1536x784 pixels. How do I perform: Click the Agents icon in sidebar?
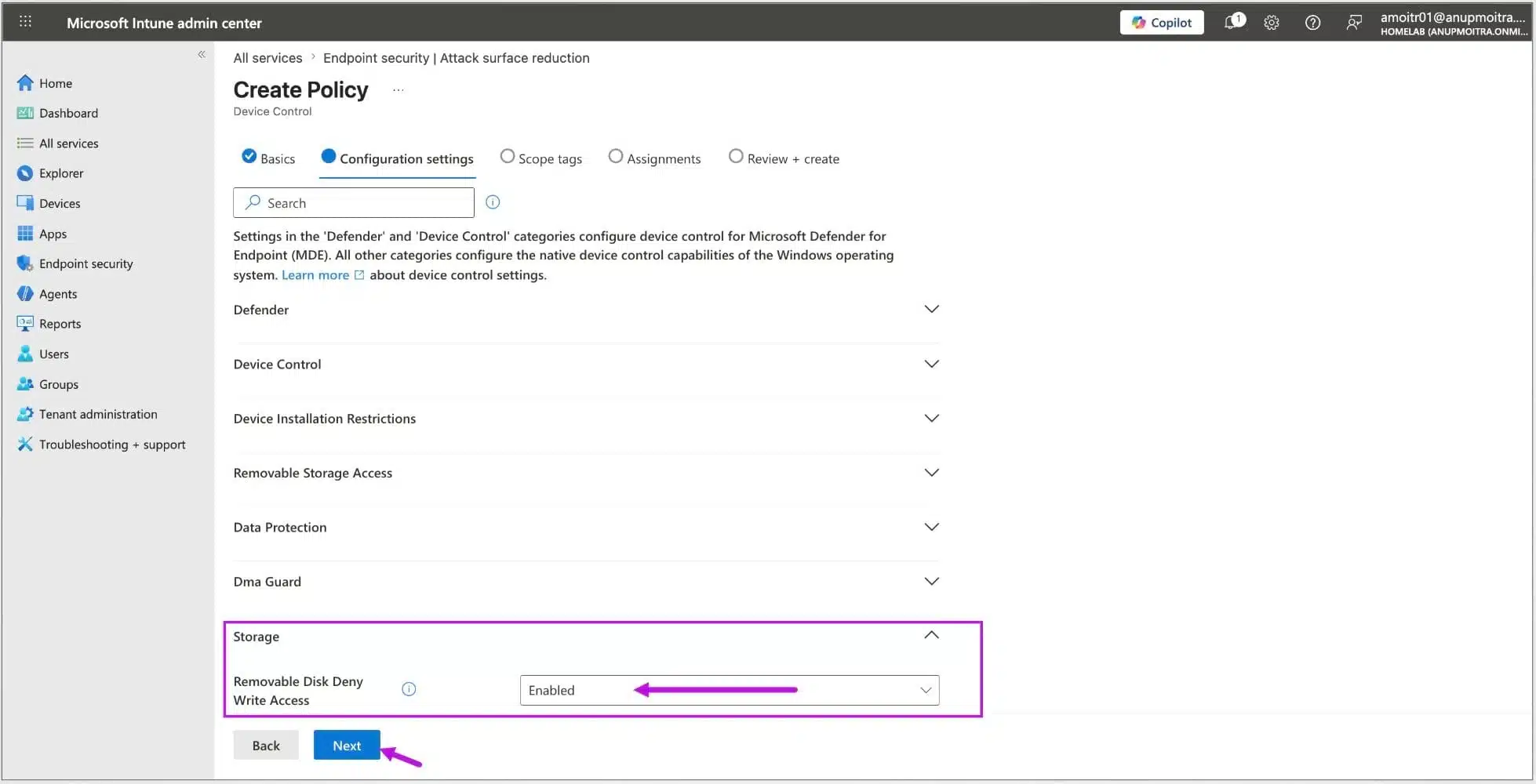(x=25, y=294)
